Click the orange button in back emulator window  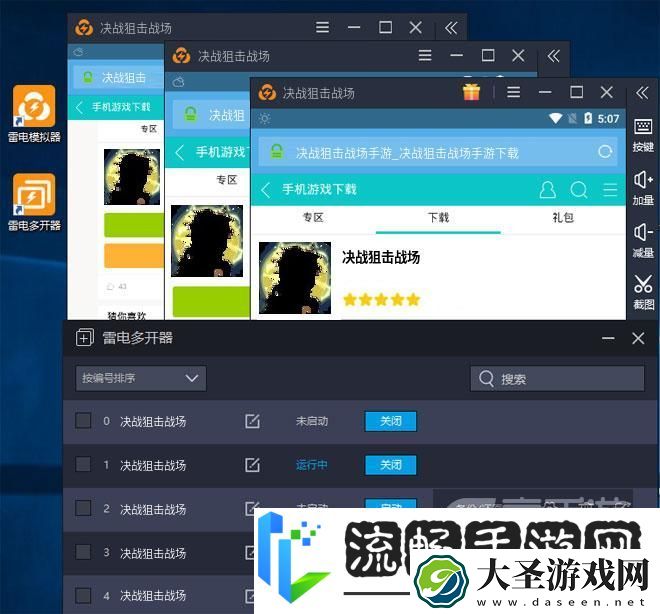134,255
